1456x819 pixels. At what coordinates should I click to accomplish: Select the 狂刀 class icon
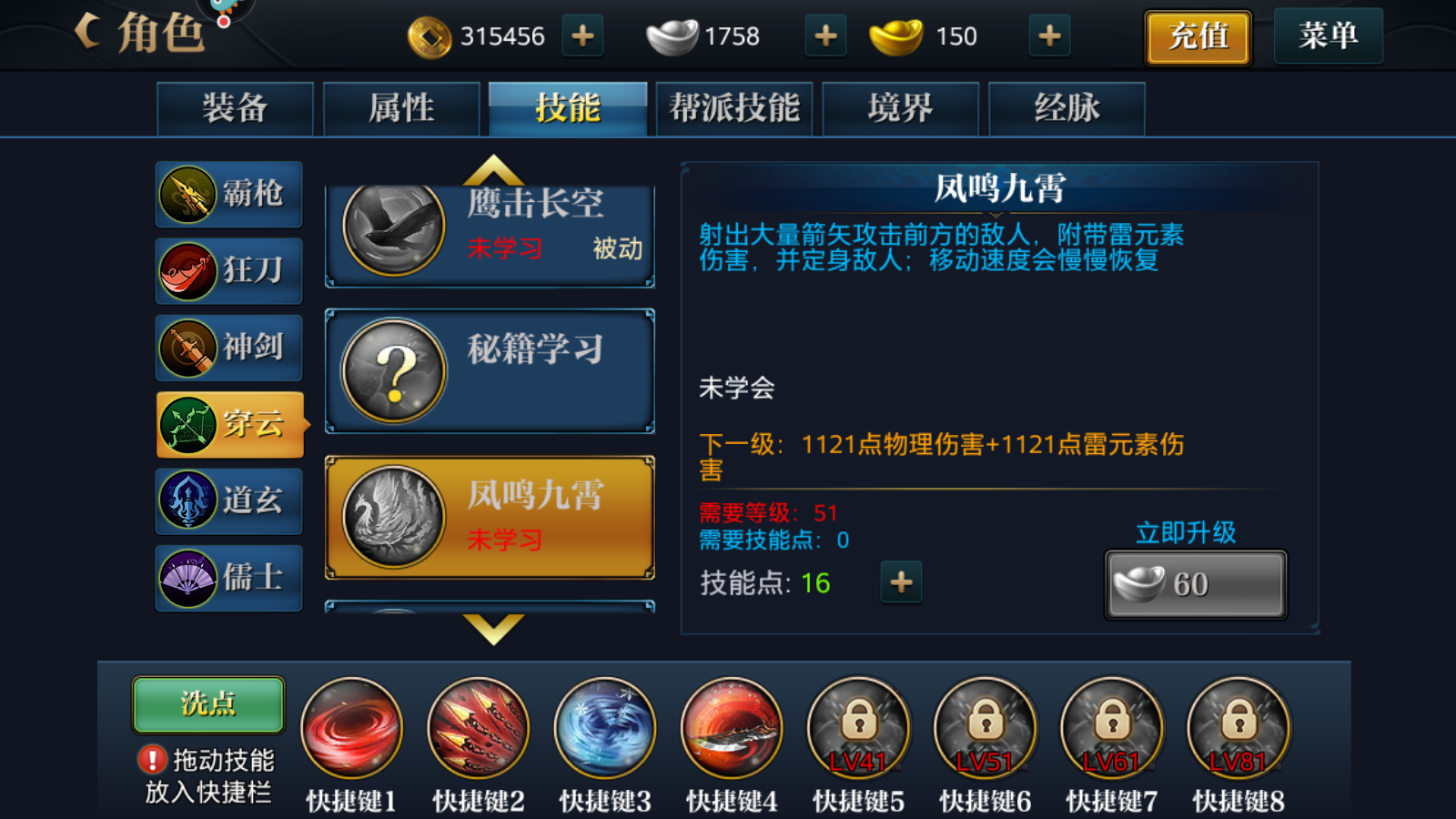click(x=187, y=271)
